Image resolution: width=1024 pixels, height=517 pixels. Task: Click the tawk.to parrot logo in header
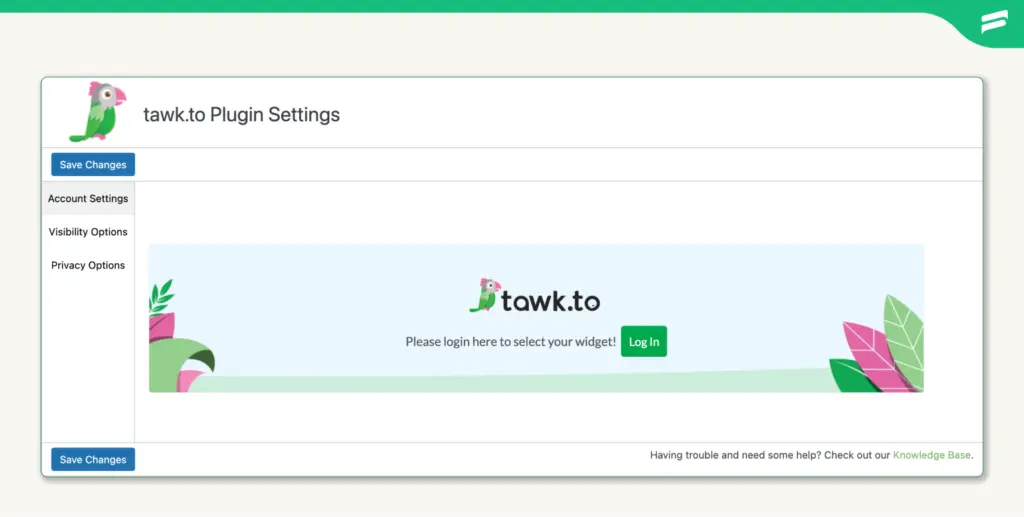point(98,112)
